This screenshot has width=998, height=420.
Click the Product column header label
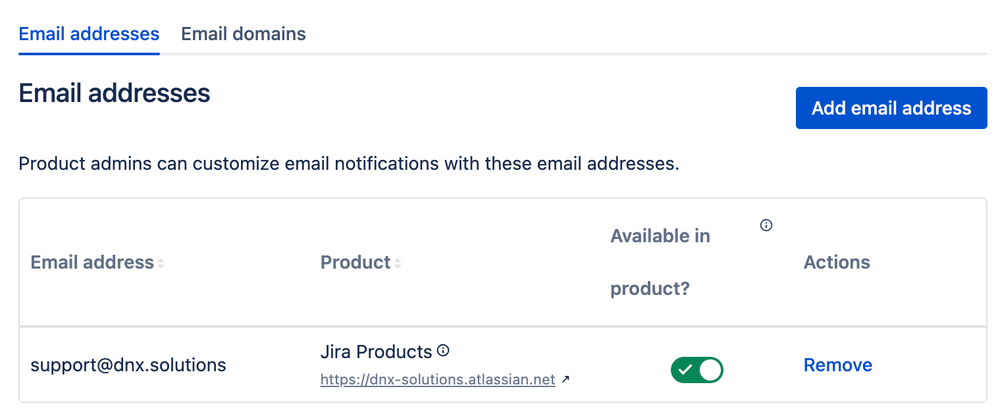(x=355, y=263)
